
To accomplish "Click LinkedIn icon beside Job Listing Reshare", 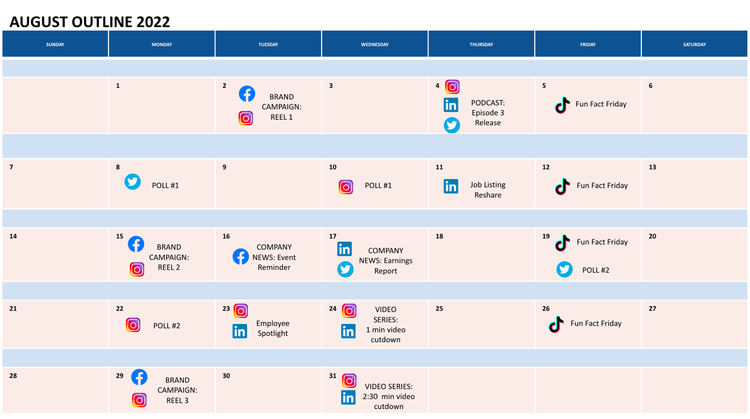I will [x=452, y=186].
